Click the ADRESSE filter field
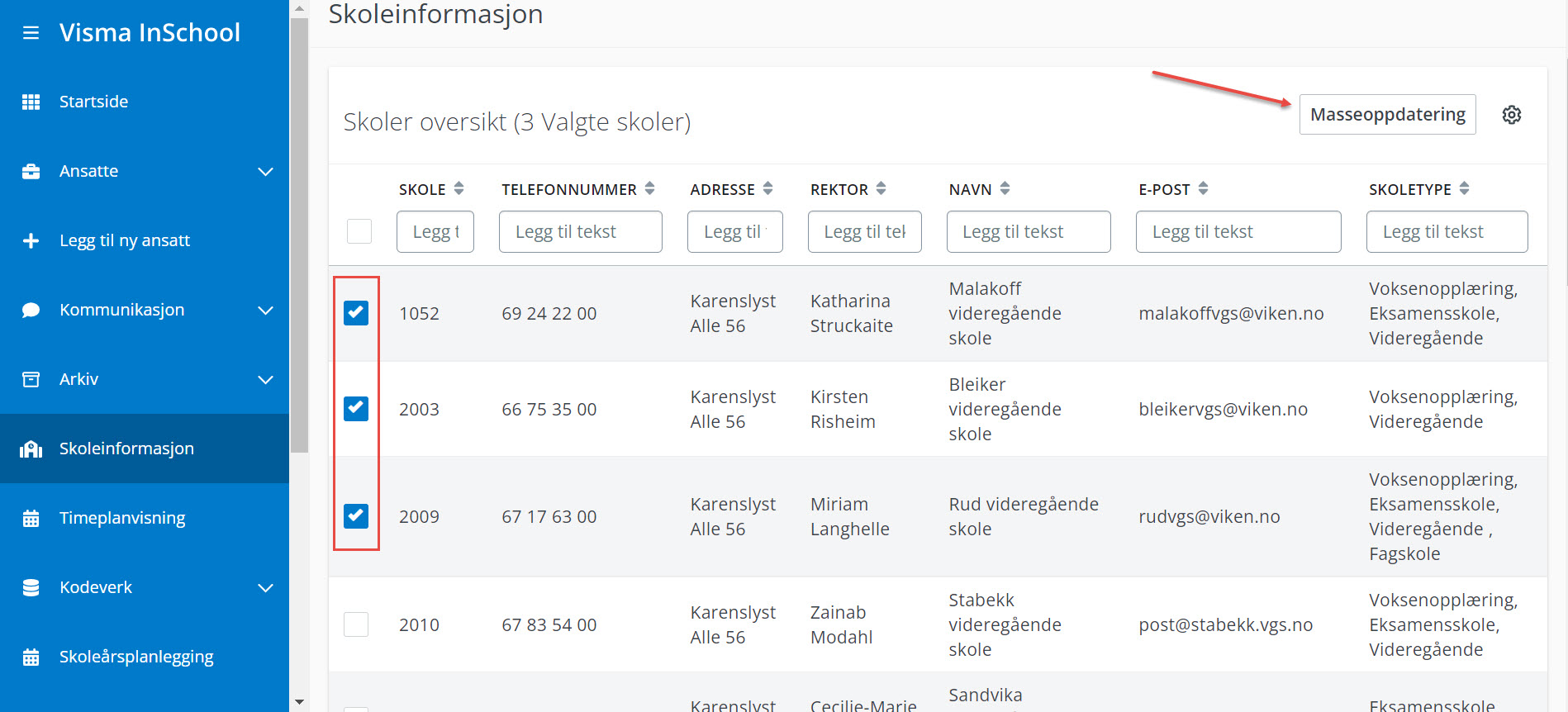 click(x=735, y=231)
